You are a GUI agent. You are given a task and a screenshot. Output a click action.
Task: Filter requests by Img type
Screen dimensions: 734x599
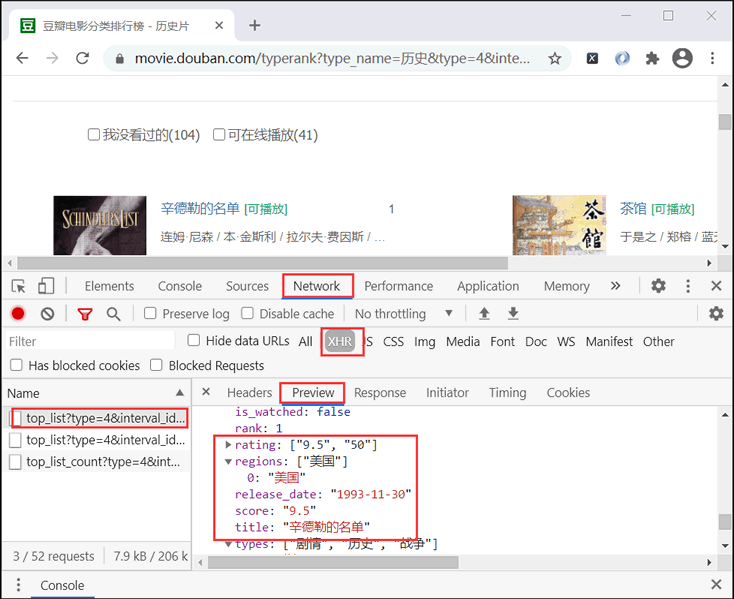click(x=425, y=342)
